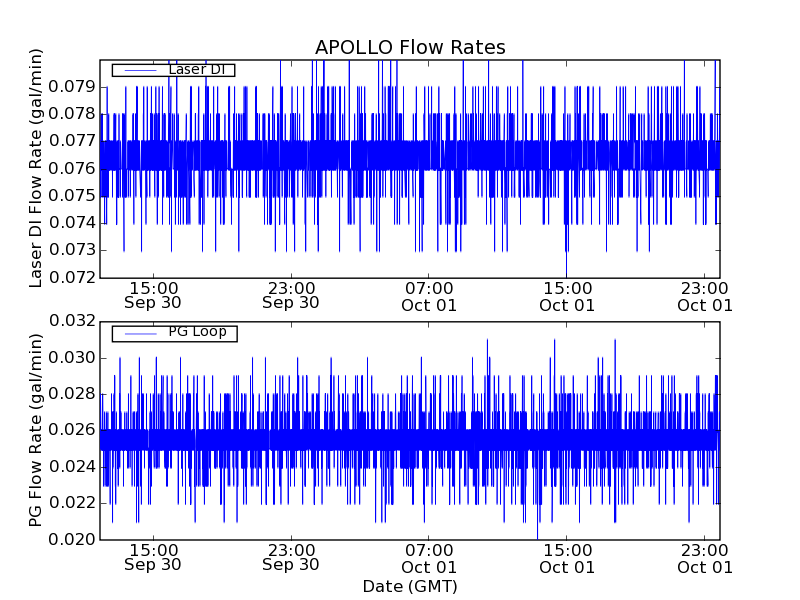The width and height of the screenshot is (800, 600).
Task: Click the blue line sample in Laser DI legend
Action: pos(138,70)
